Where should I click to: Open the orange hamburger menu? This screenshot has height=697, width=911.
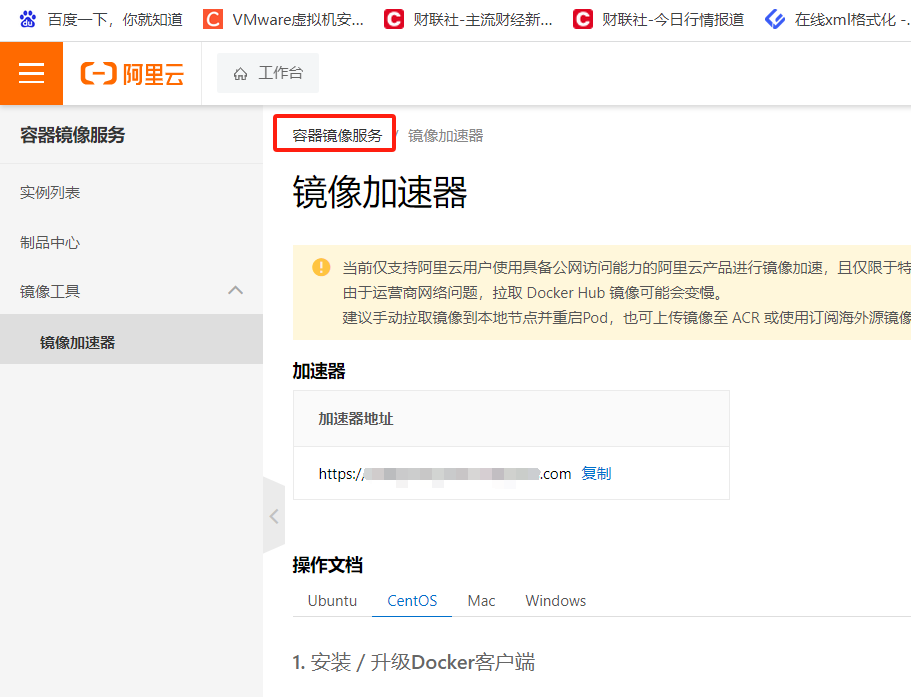(31, 73)
